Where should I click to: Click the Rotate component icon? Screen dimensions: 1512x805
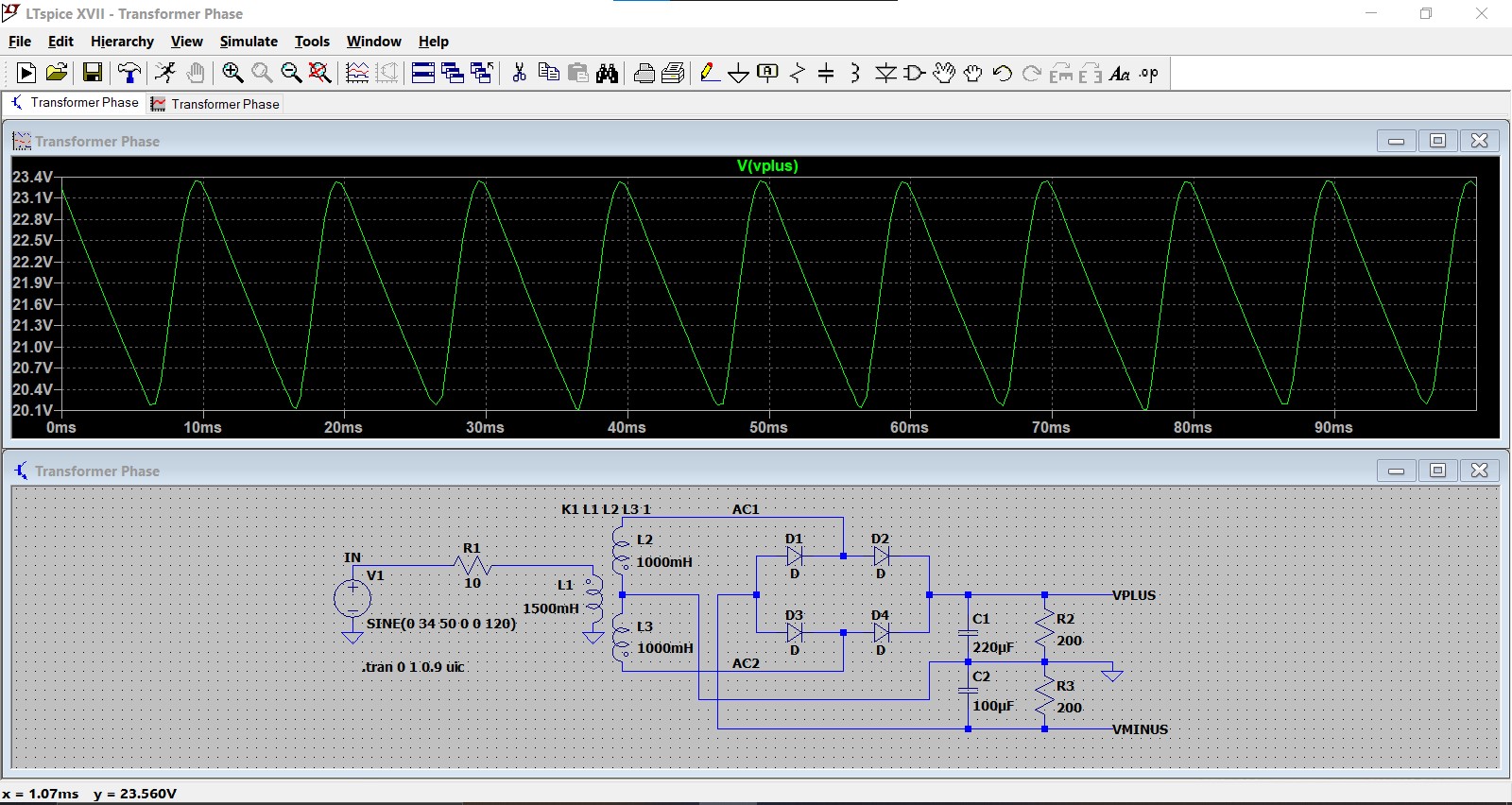[x=1061, y=73]
